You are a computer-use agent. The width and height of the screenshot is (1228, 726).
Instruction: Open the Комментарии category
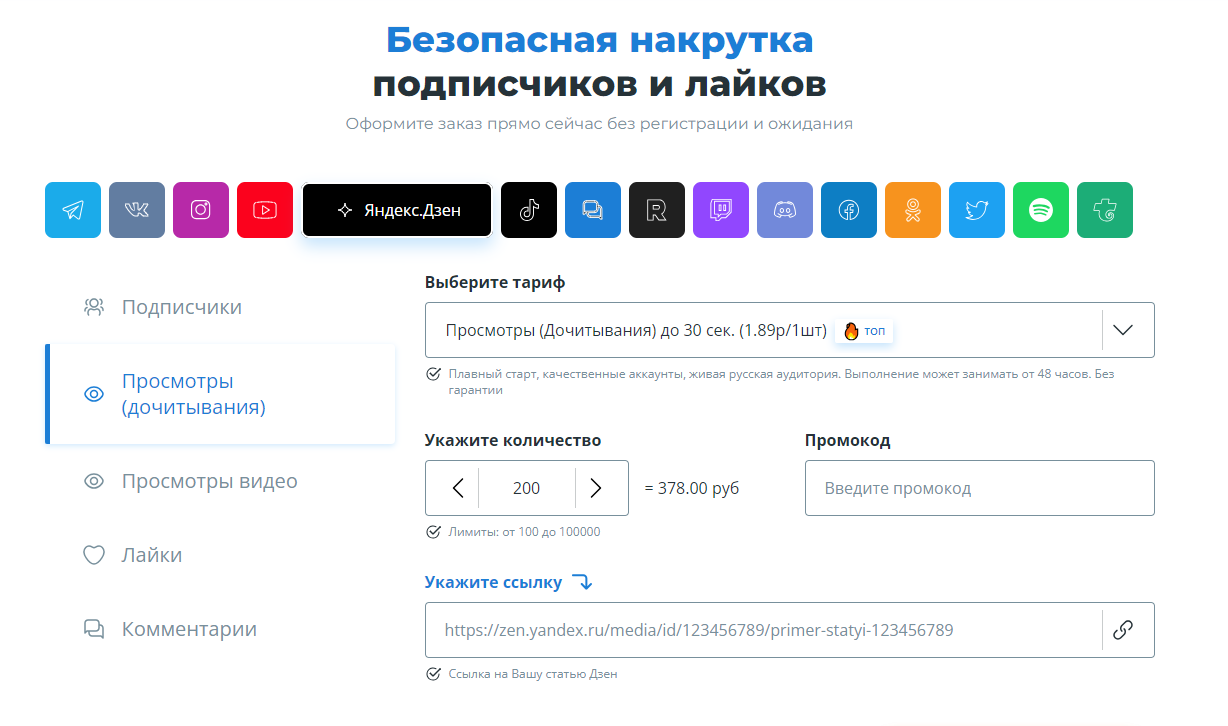click(x=220, y=629)
